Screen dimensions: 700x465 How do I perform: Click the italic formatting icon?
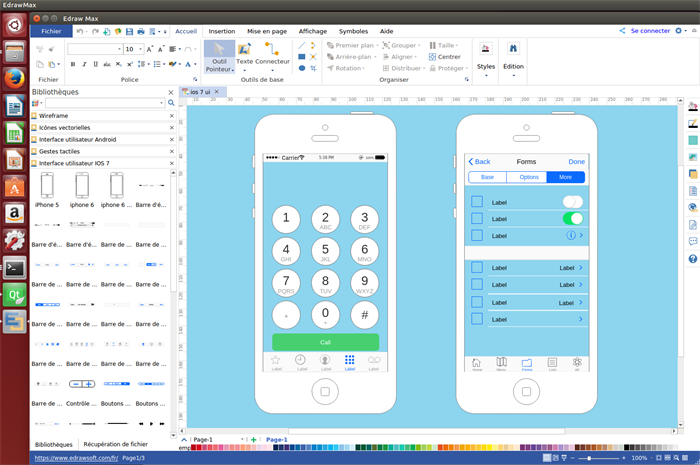(x=84, y=64)
